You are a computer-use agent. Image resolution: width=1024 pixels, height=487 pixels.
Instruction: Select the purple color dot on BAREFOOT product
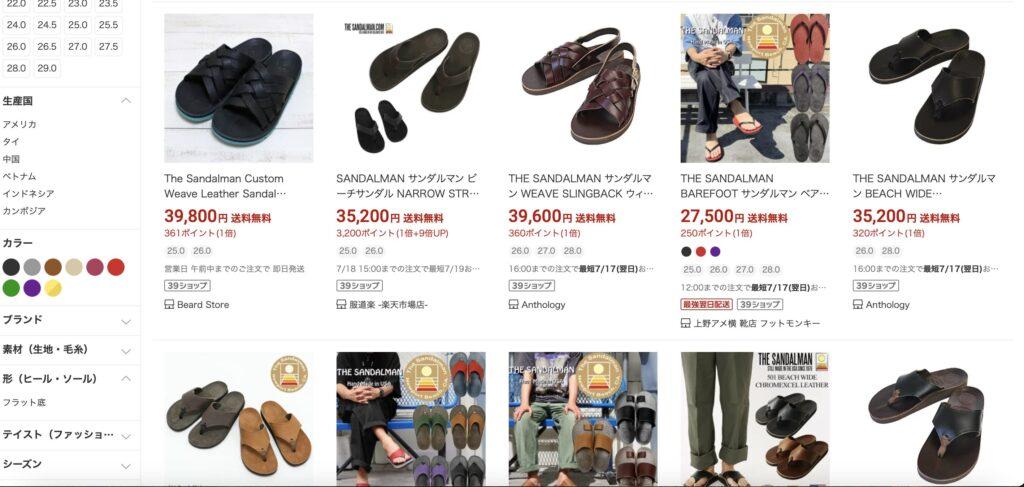click(715, 251)
